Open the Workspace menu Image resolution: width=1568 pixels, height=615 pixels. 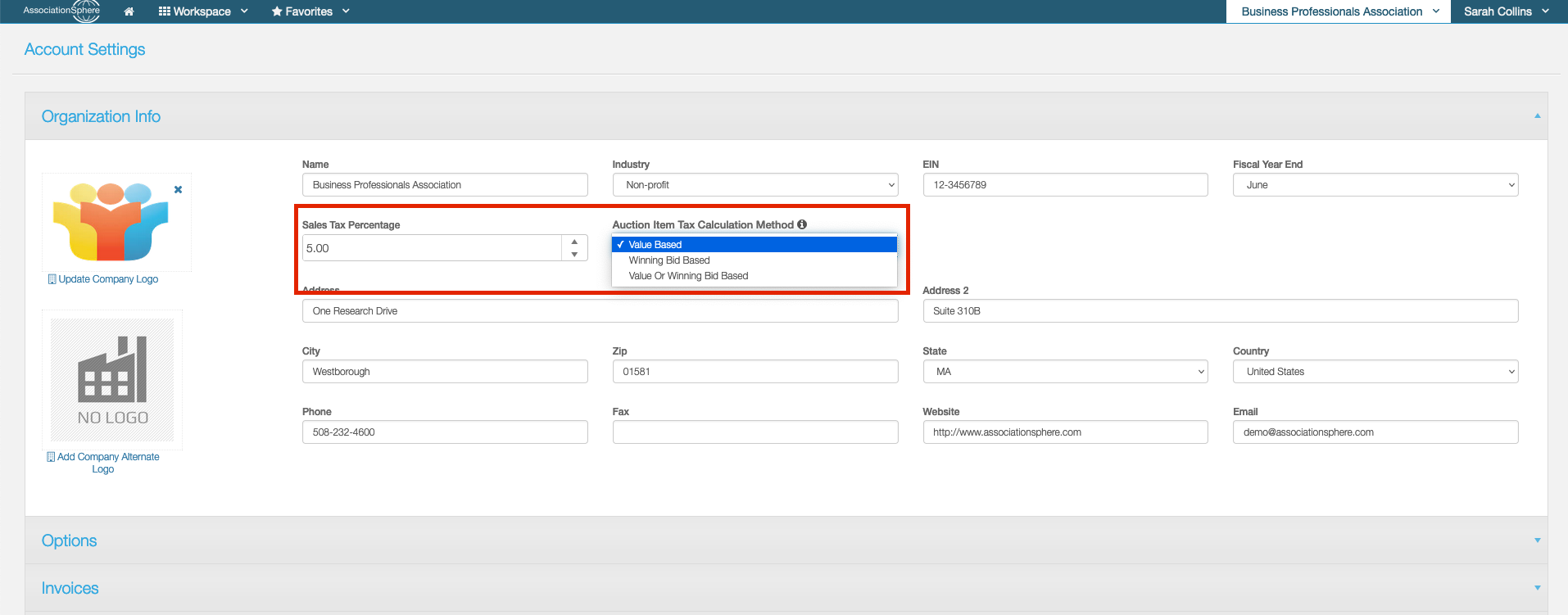[203, 11]
